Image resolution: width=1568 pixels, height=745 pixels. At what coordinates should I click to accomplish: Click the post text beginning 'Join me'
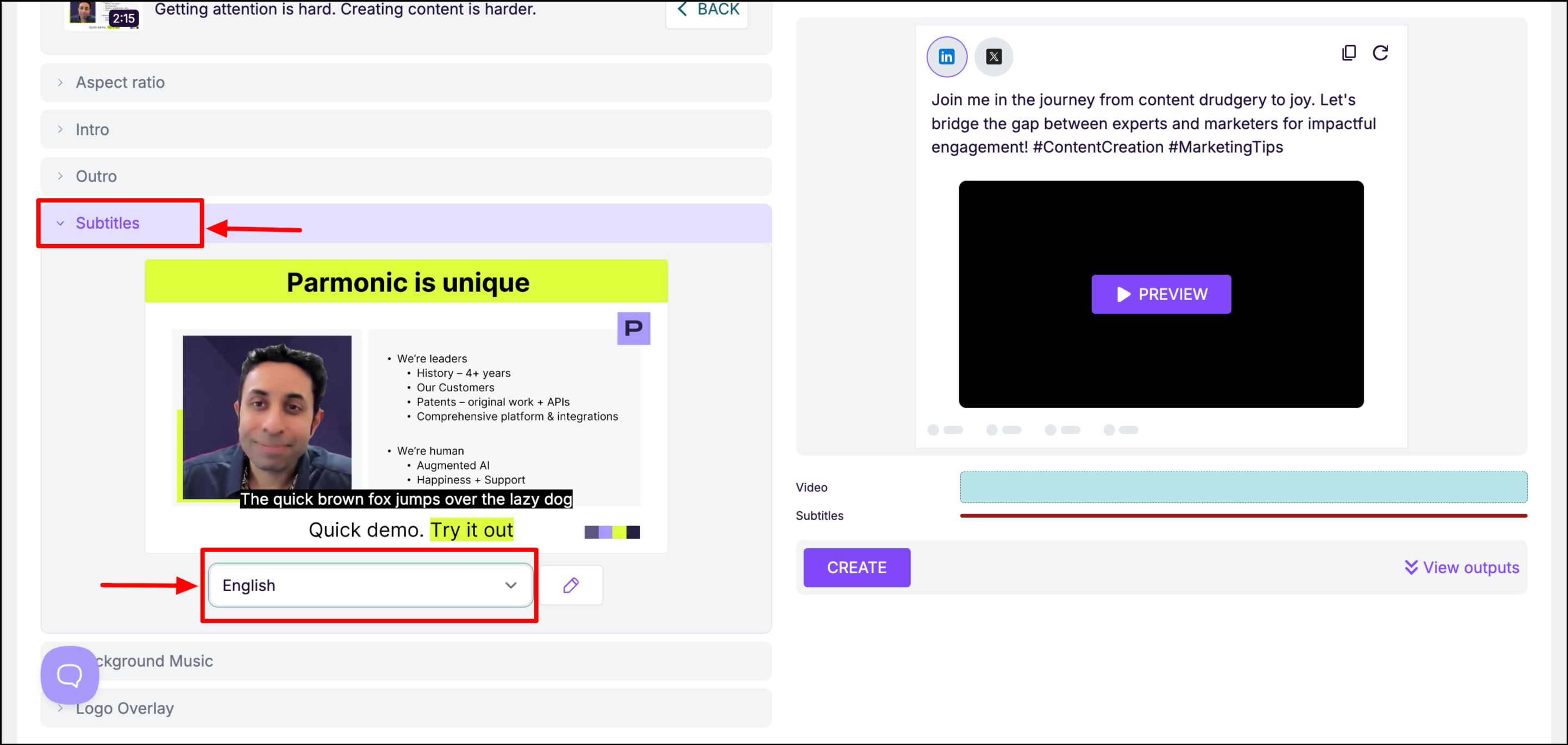(x=1153, y=123)
